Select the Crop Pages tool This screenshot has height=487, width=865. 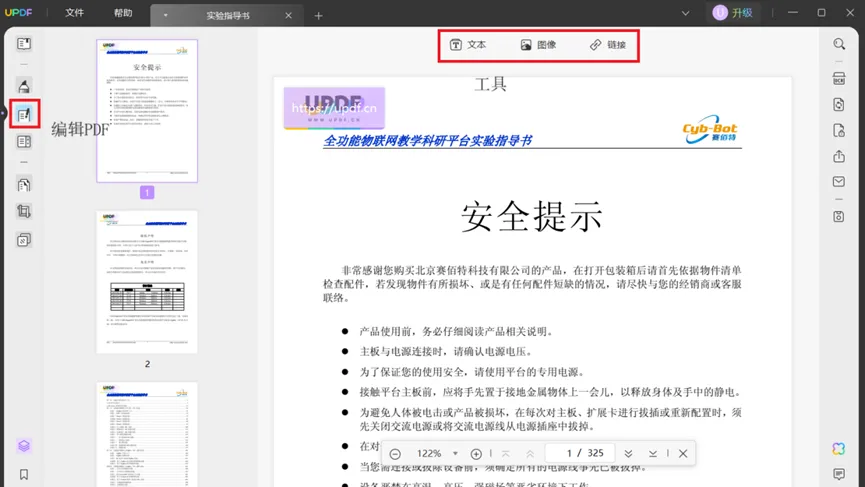pyautogui.click(x=24, y=212)
